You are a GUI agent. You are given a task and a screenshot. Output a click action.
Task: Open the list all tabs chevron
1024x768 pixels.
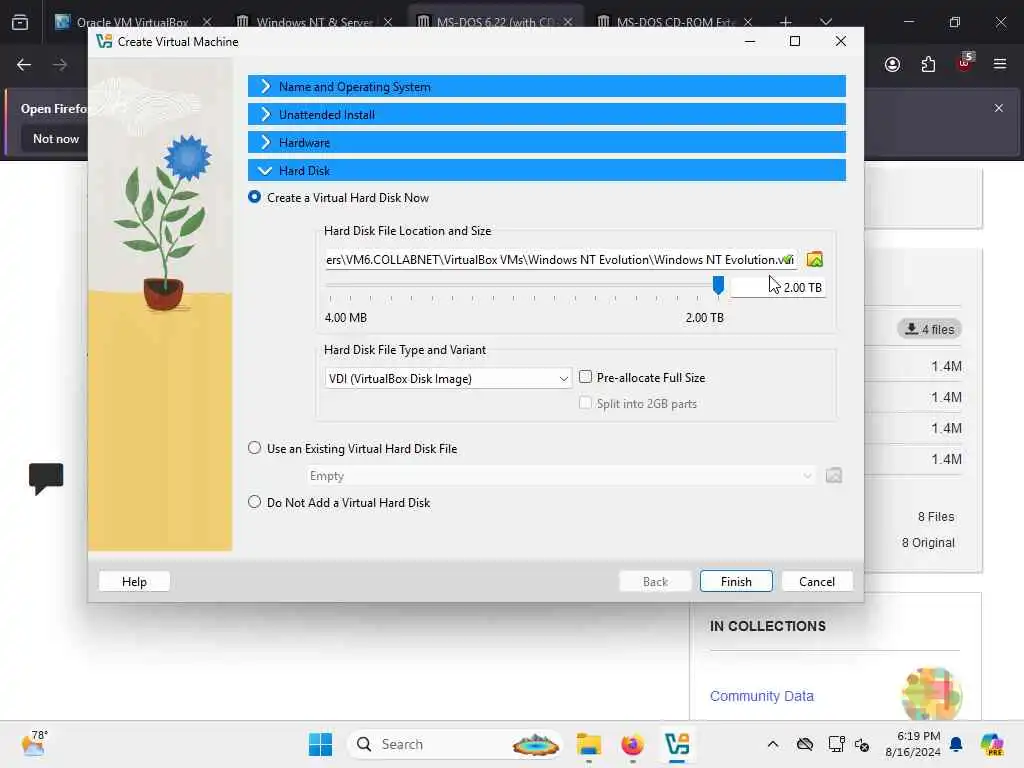(825, 22)
